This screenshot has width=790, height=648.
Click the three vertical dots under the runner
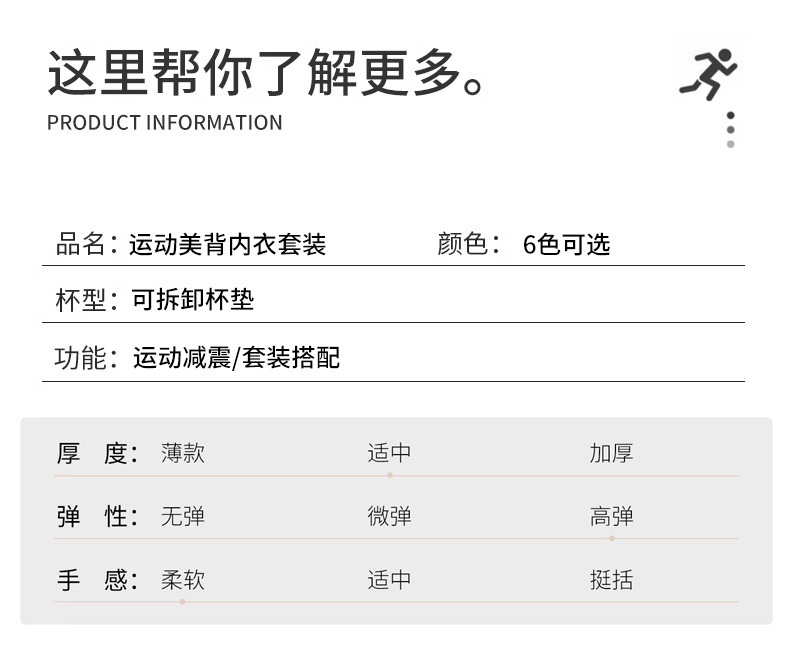pos(731,130)
